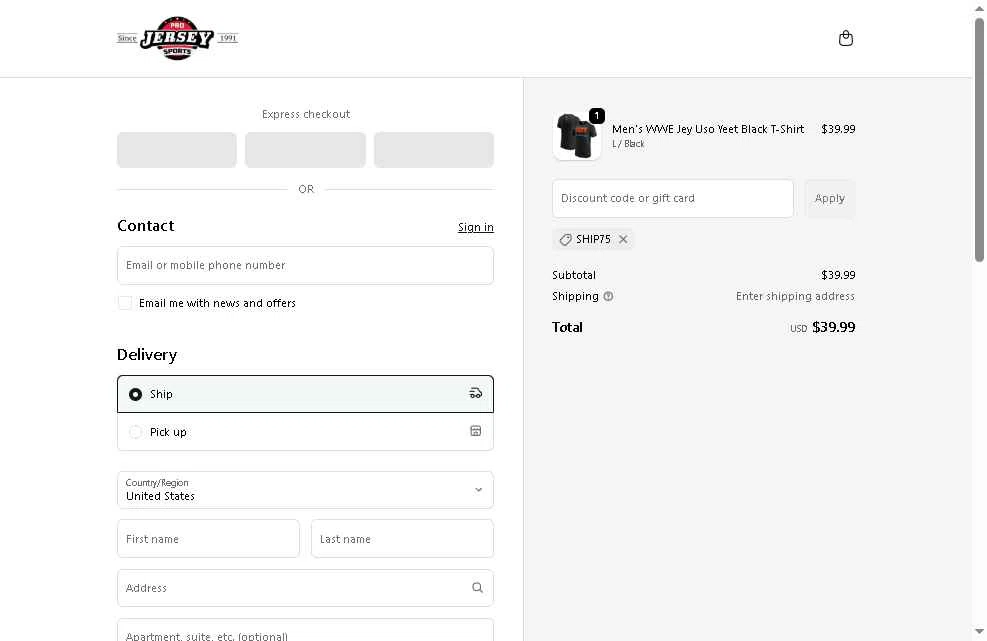This screenshot has width=987, height=641.
Task: Open the shipping info help icon
Action: pyautogui.click(x=608, y=296)
